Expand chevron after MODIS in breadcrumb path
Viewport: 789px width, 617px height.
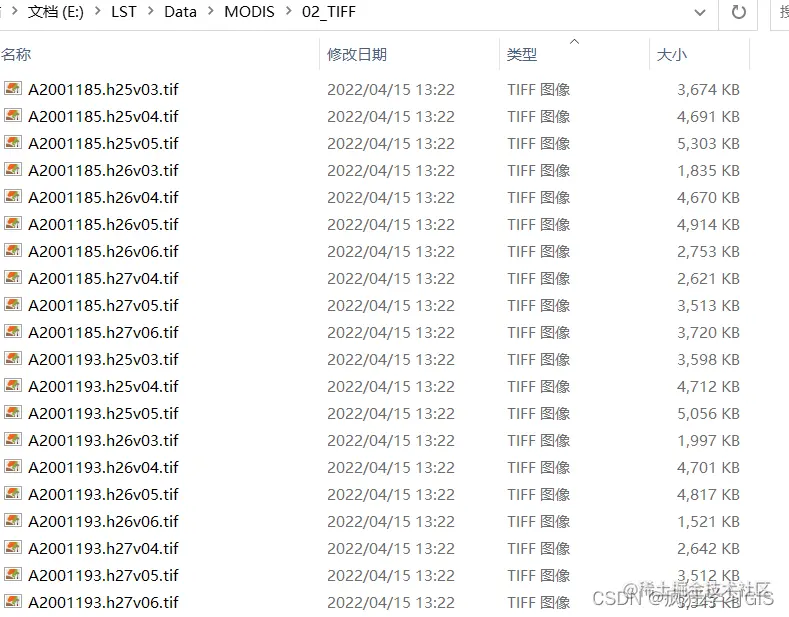(x=288, y=11)
